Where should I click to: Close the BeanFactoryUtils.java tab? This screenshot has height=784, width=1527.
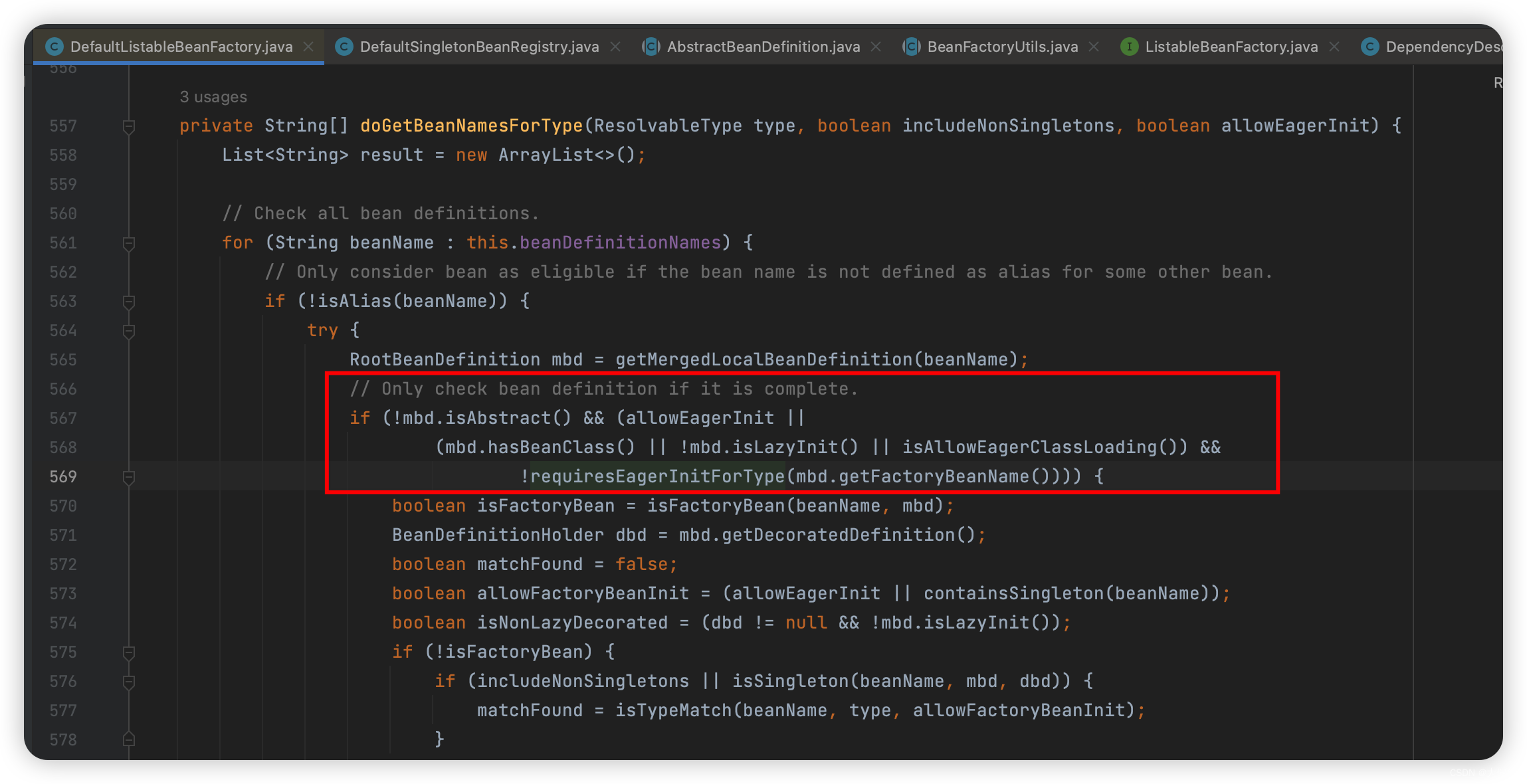coord(1094,47)
